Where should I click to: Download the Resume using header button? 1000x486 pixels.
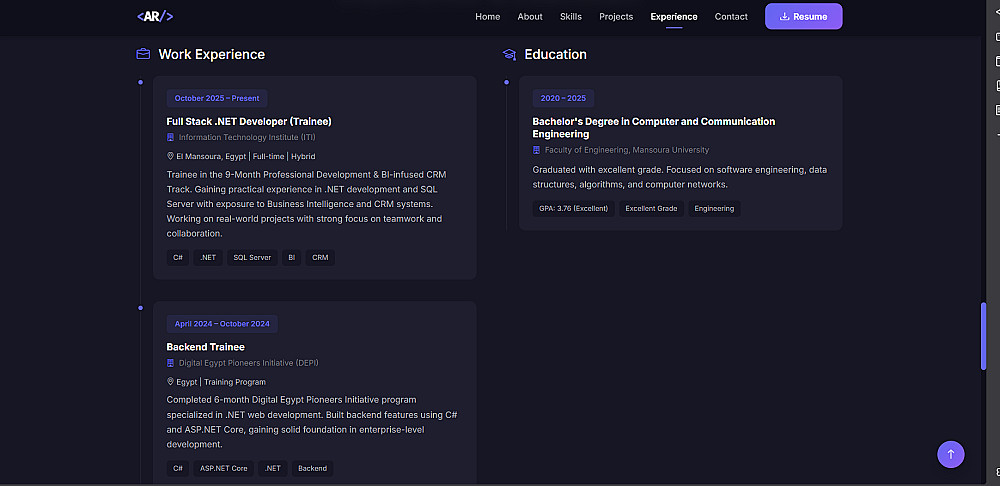(803, 16)
